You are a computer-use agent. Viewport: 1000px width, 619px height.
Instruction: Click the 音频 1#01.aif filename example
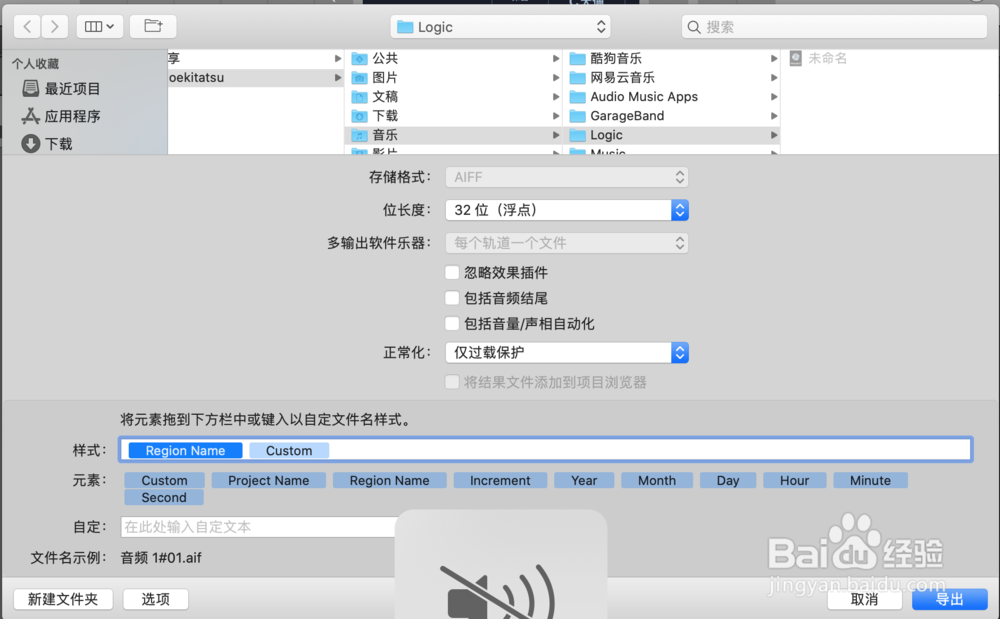click(161, 558)
